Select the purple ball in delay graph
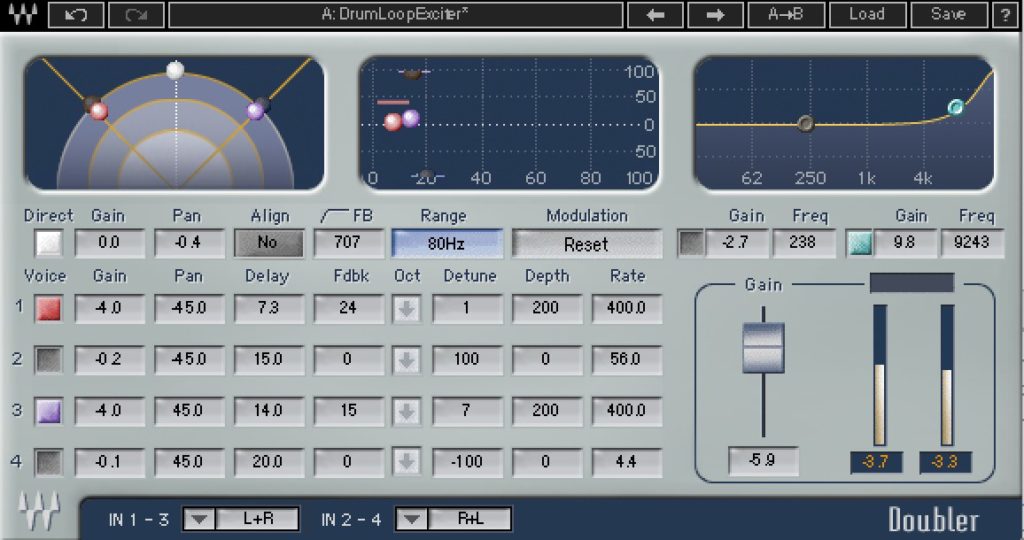 pos(411,118)
